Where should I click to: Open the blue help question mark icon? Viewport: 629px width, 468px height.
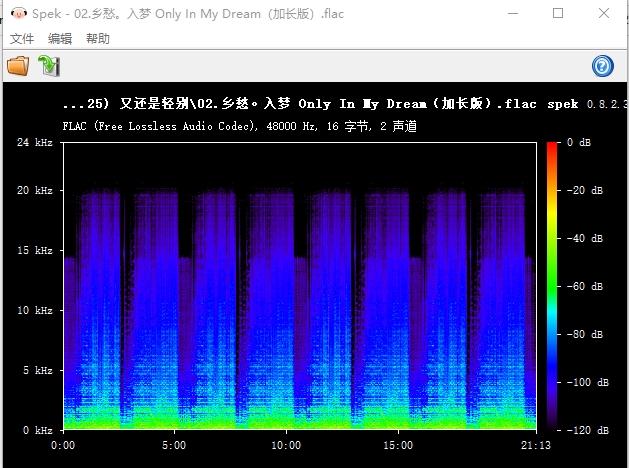pyautogui.click(x=603, y=66)
